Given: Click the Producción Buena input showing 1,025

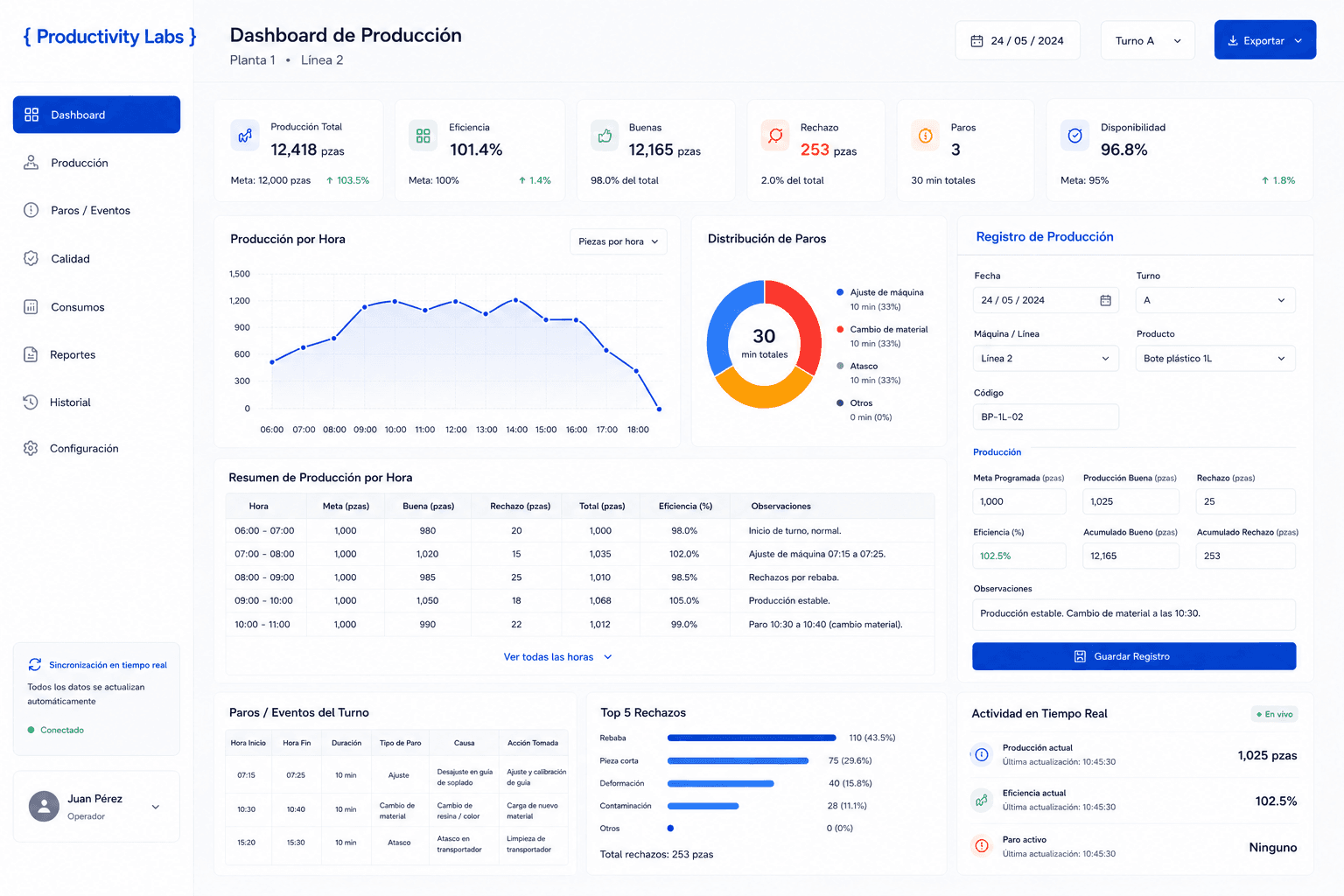Looking at the screenshot, I should (1131, 501).
